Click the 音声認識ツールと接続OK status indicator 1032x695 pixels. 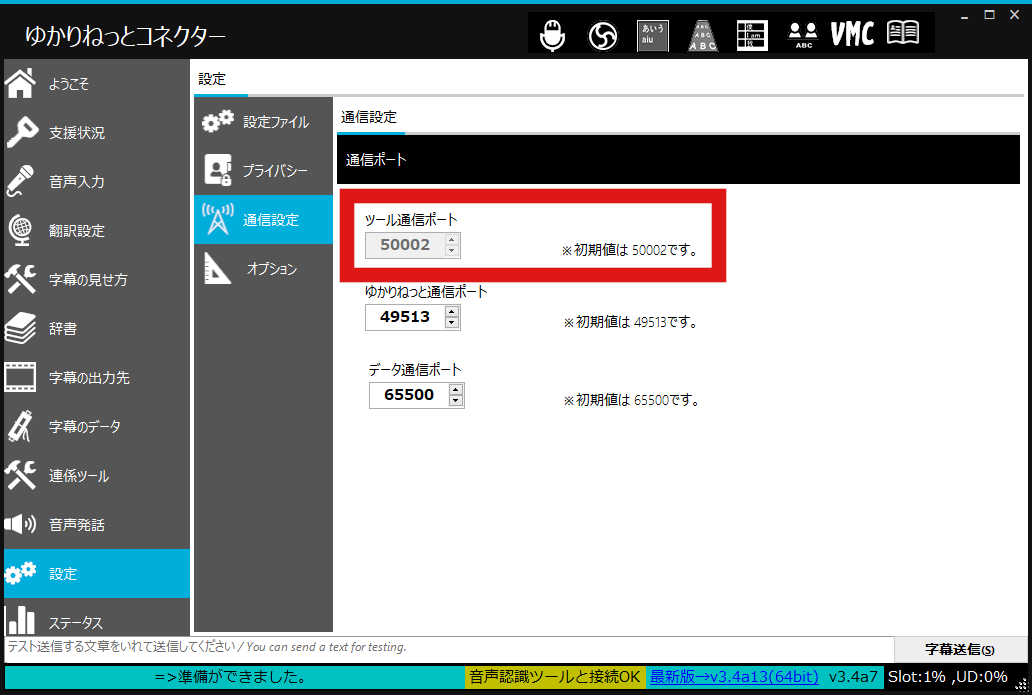pos(555,677)
